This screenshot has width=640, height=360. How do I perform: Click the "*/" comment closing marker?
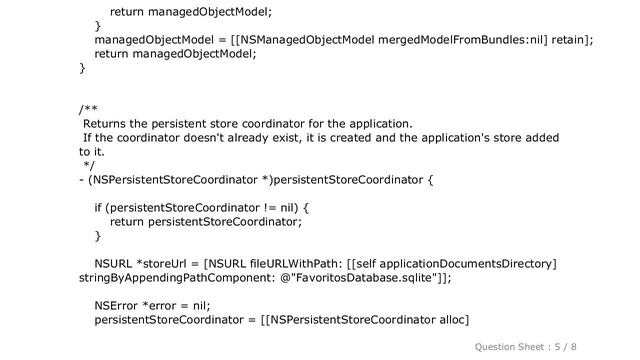(x=89, y=165)
